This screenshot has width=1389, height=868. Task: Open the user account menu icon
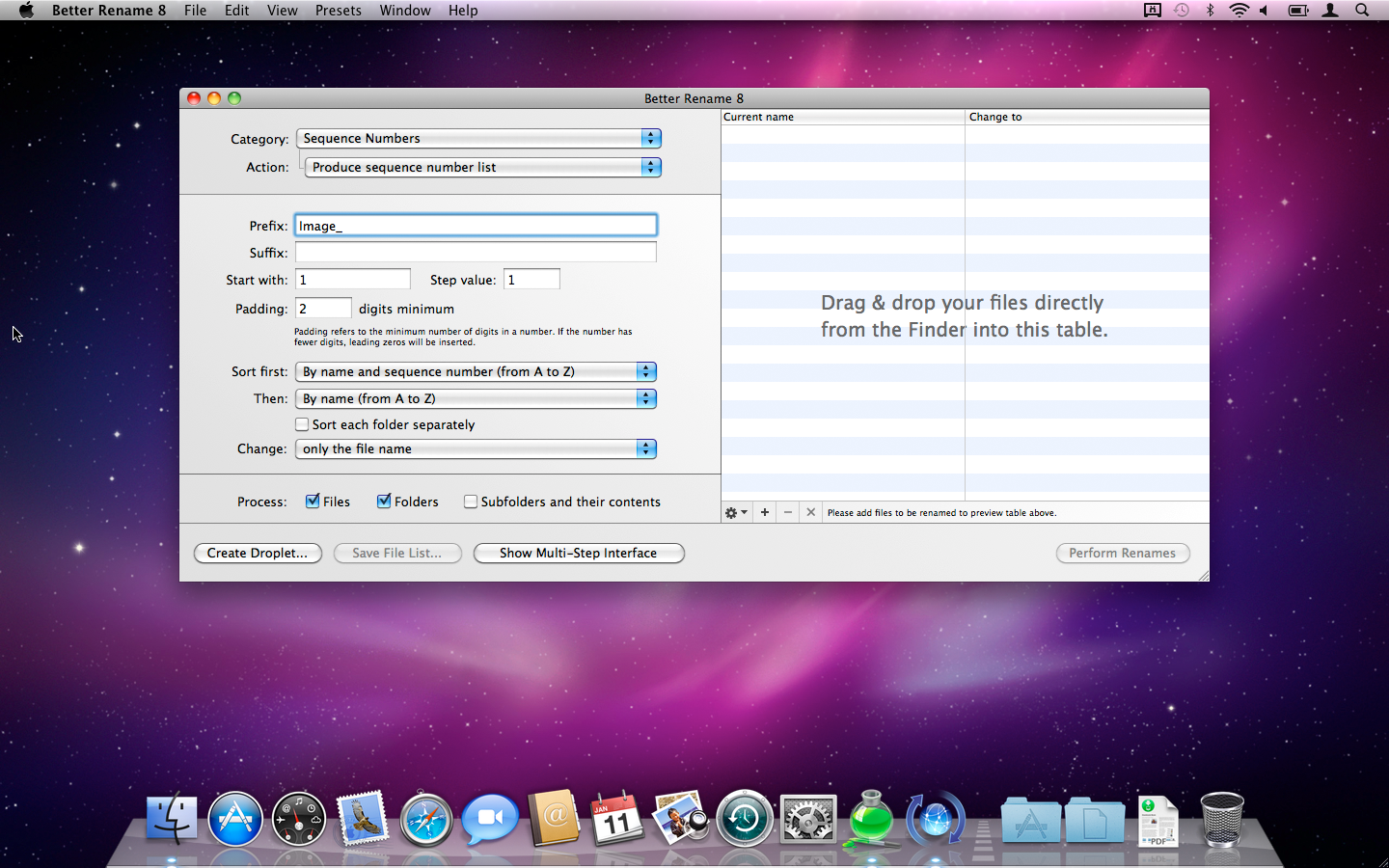point(1330,10)
